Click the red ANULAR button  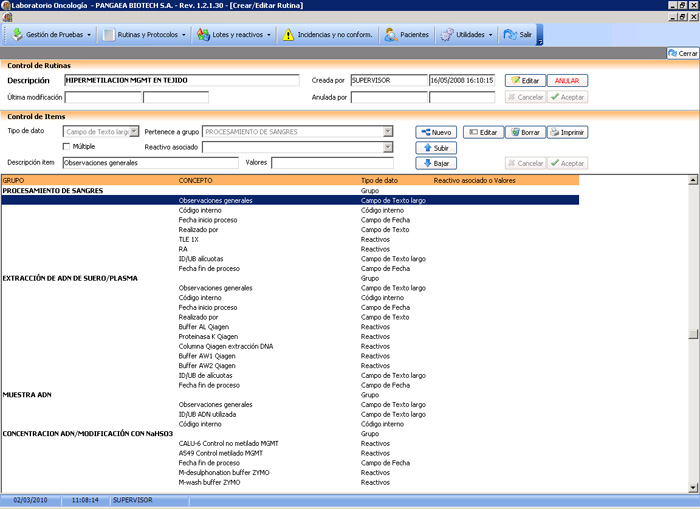point(567,80)
